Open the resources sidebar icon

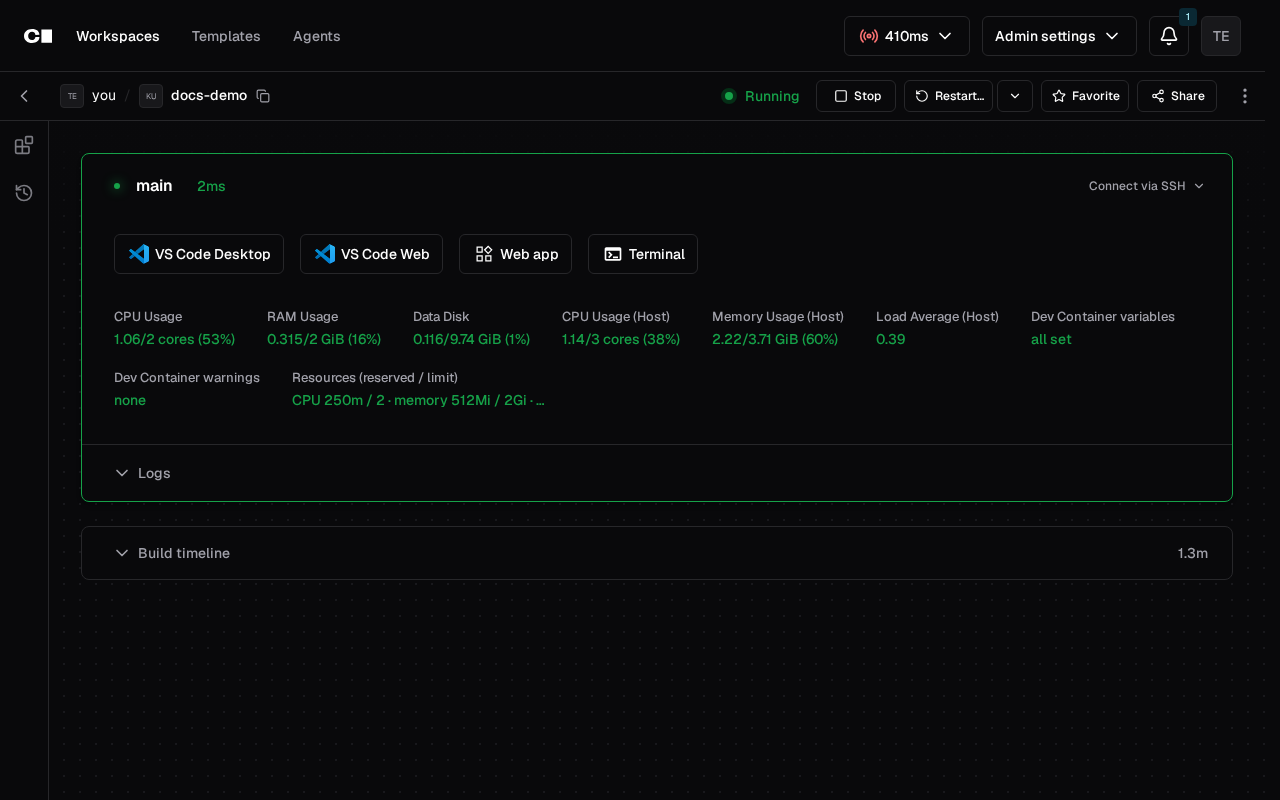(24, 146)
